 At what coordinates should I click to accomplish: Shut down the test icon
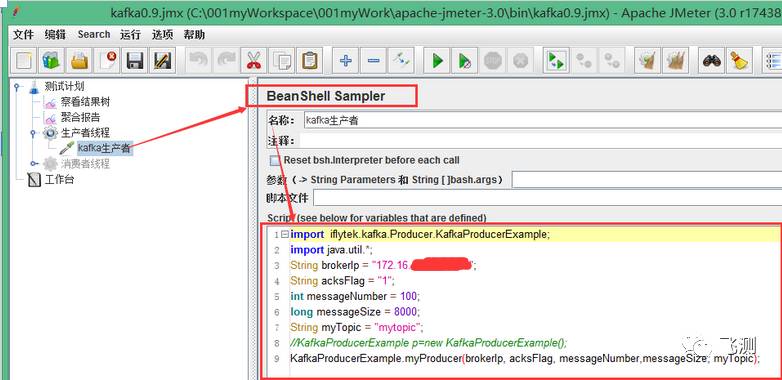click(520, 61)
